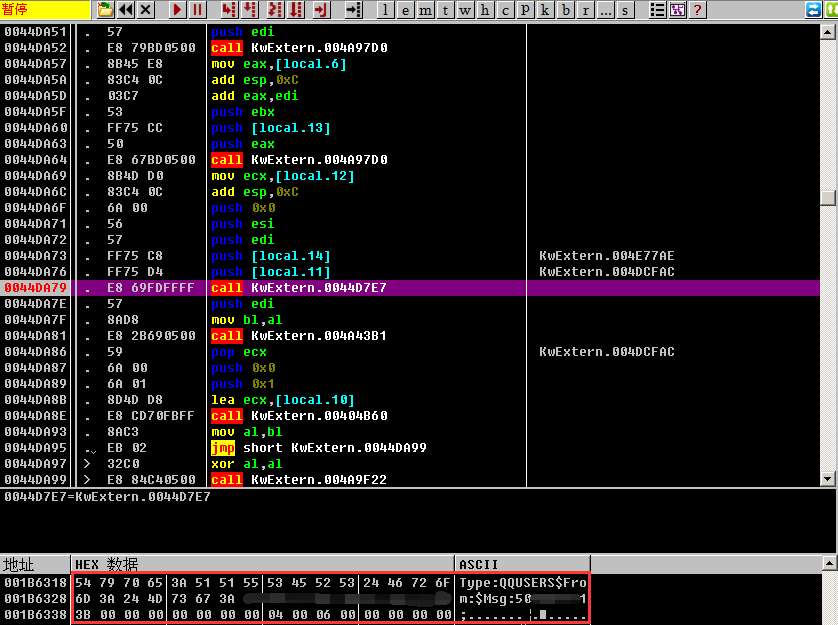Close the debugged program with the X icon
Viewport: 838px width, 625px height.
pyautogui.click(x=146, y=10)
